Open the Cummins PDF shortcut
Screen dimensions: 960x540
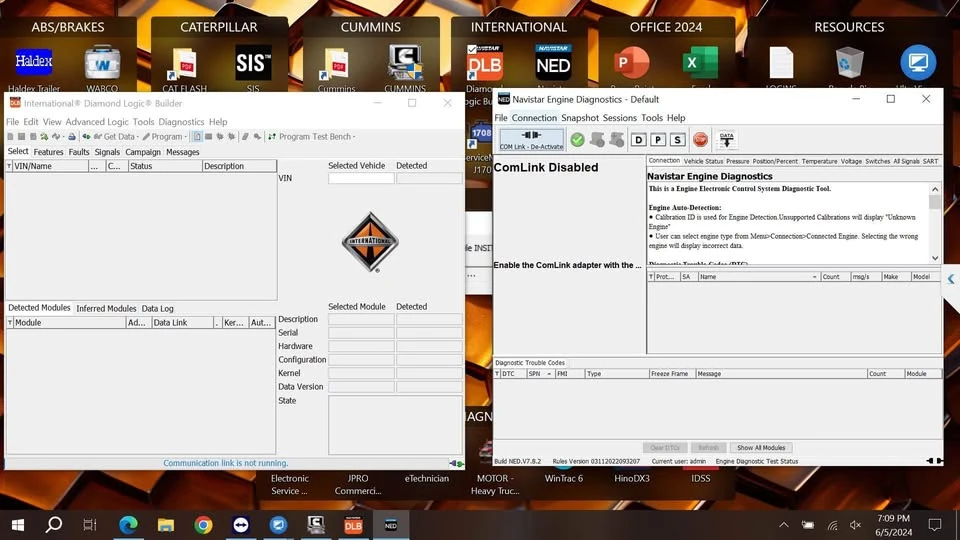pyautogui.click(x=336, y=69)
